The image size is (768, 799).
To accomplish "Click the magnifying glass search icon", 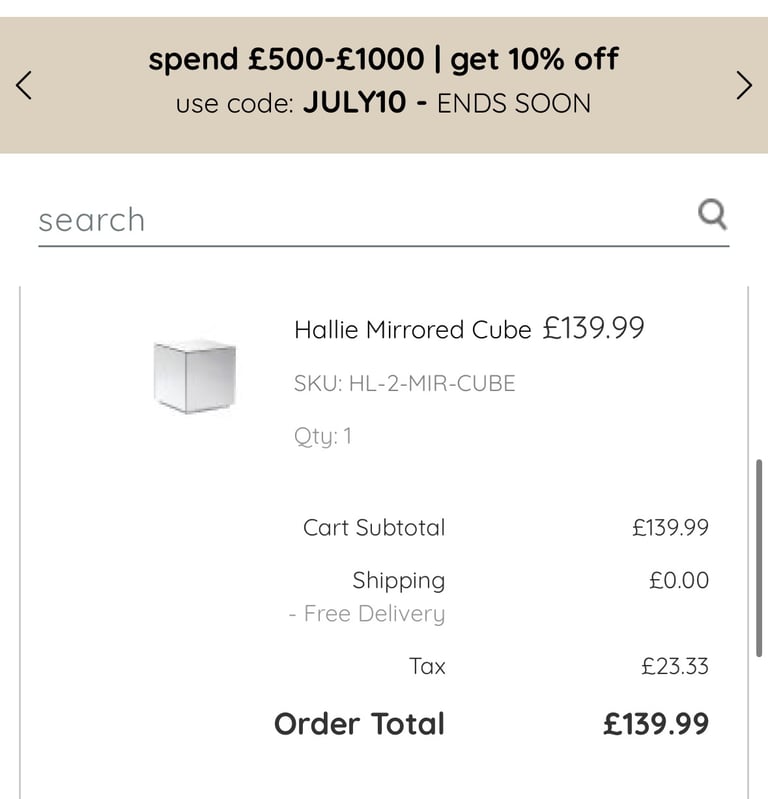I will pyautogui.click(x=712, y=215).
